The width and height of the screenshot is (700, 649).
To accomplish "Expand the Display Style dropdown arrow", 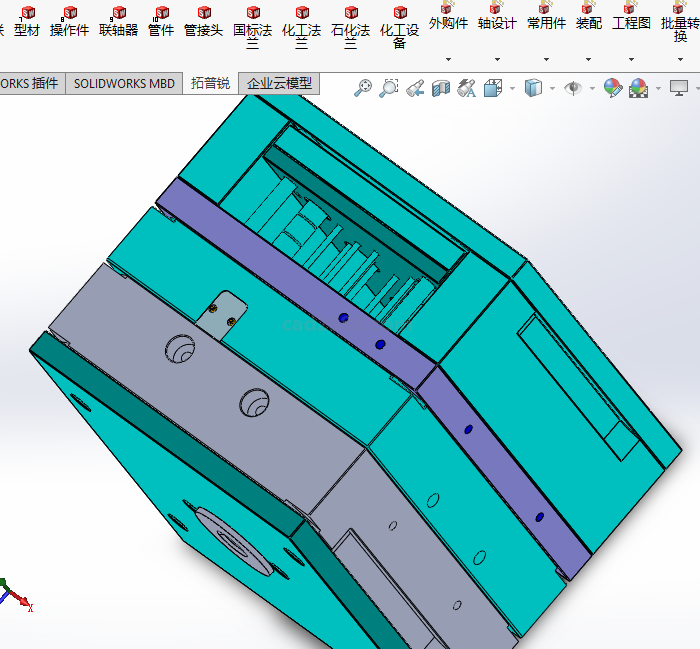I will coord(552,88).
